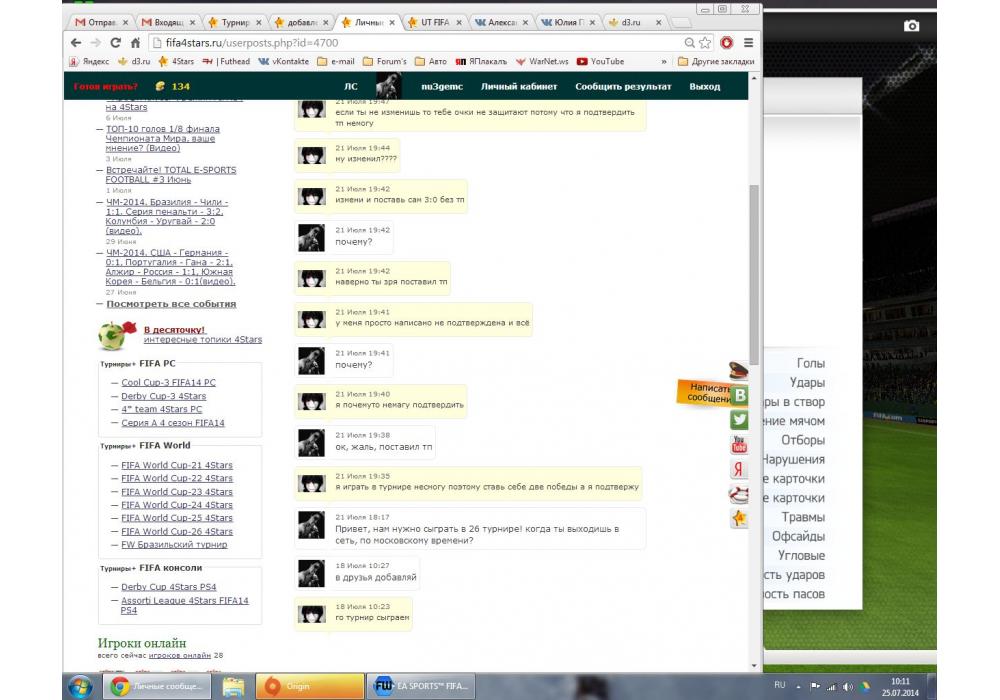1000x700 pixels.
Task: Open the 4Stars bookmark
Action: click(x=177, y=62)
